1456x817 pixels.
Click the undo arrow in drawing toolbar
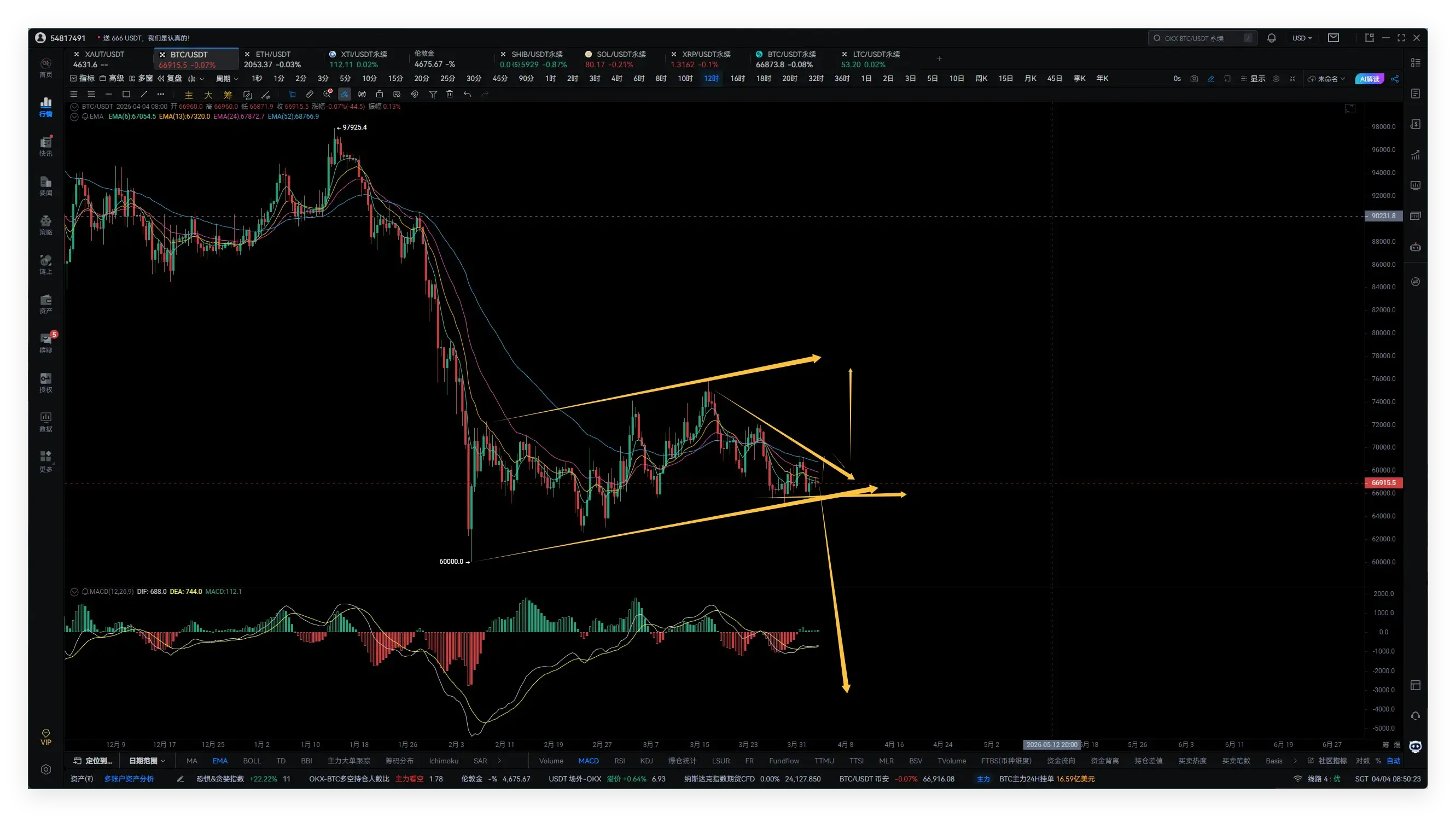pyautogui.click(x=467, y=95)
